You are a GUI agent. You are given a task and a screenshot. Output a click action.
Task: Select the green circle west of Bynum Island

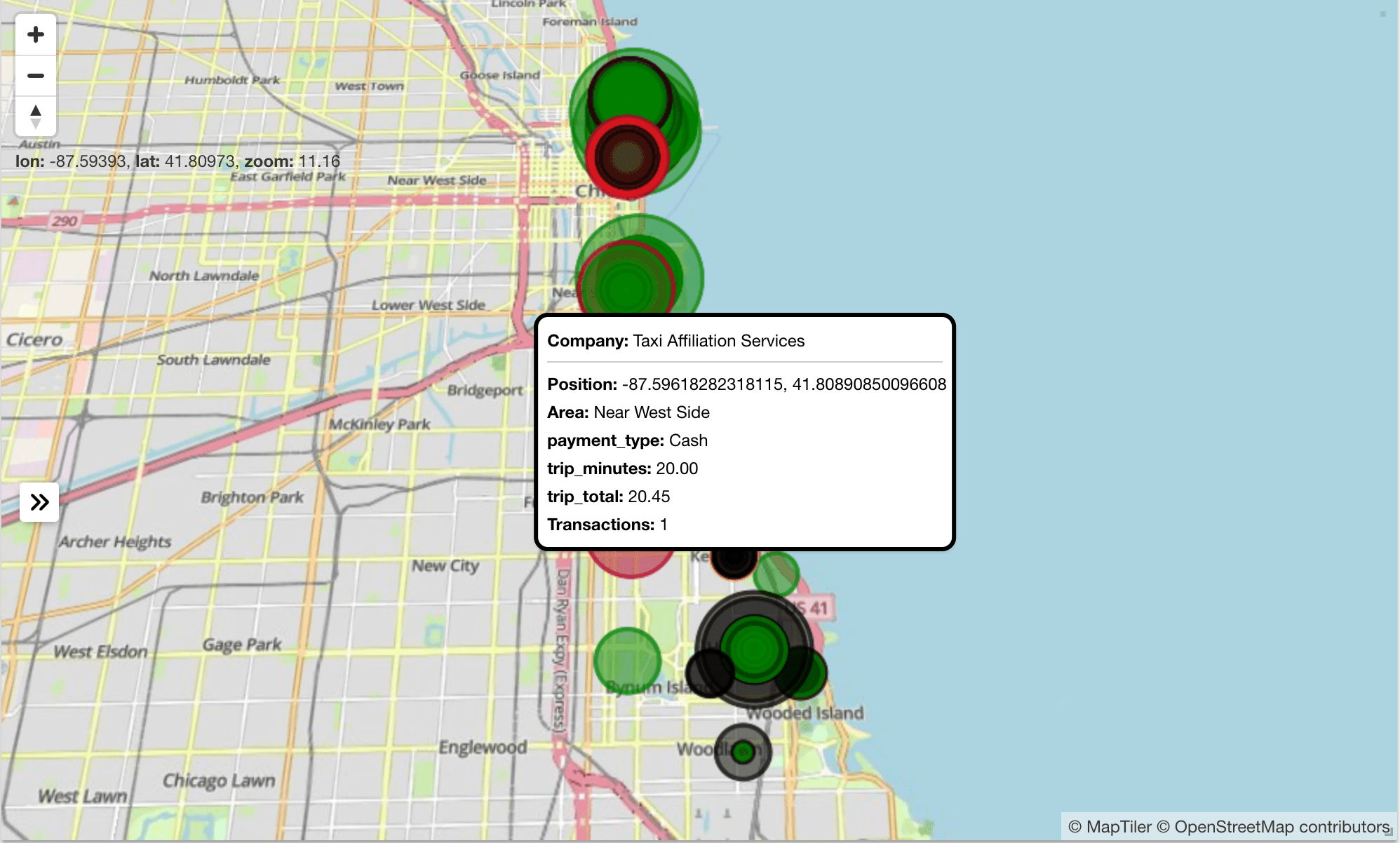pos(626,660)
